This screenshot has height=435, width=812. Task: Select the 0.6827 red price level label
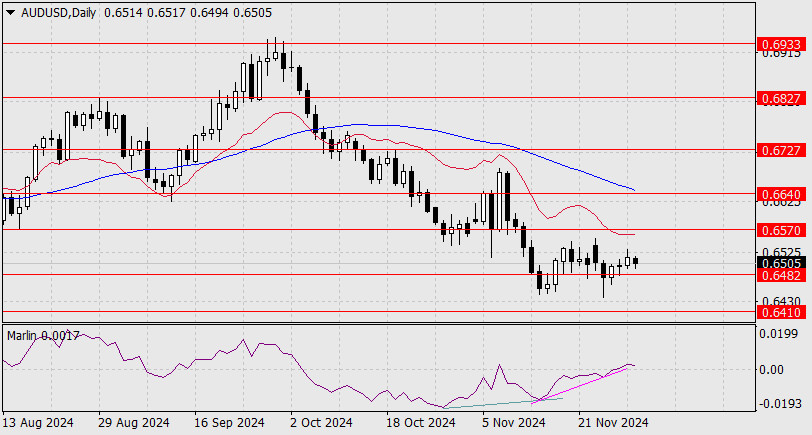781,98
